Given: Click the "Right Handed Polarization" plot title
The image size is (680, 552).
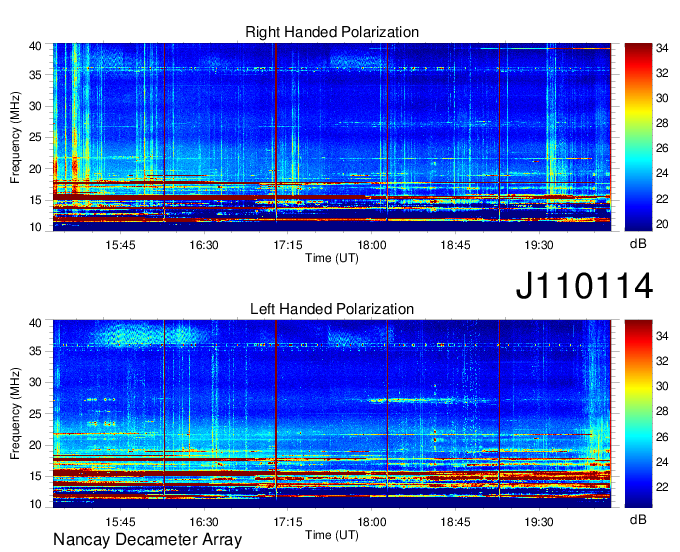Looking at the screenshot, I should (332, 32).
